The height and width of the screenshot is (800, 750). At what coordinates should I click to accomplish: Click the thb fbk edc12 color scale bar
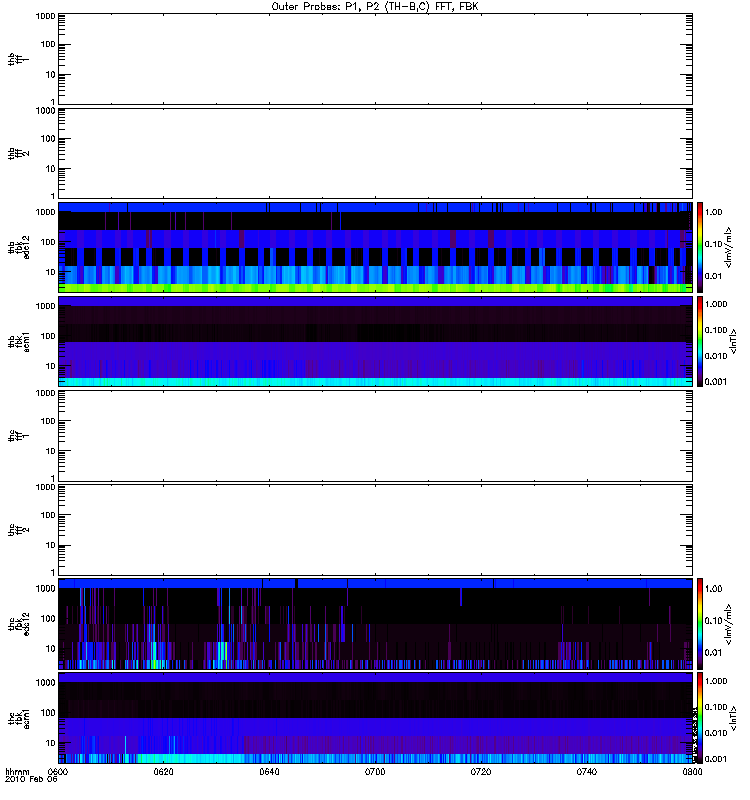700,247
